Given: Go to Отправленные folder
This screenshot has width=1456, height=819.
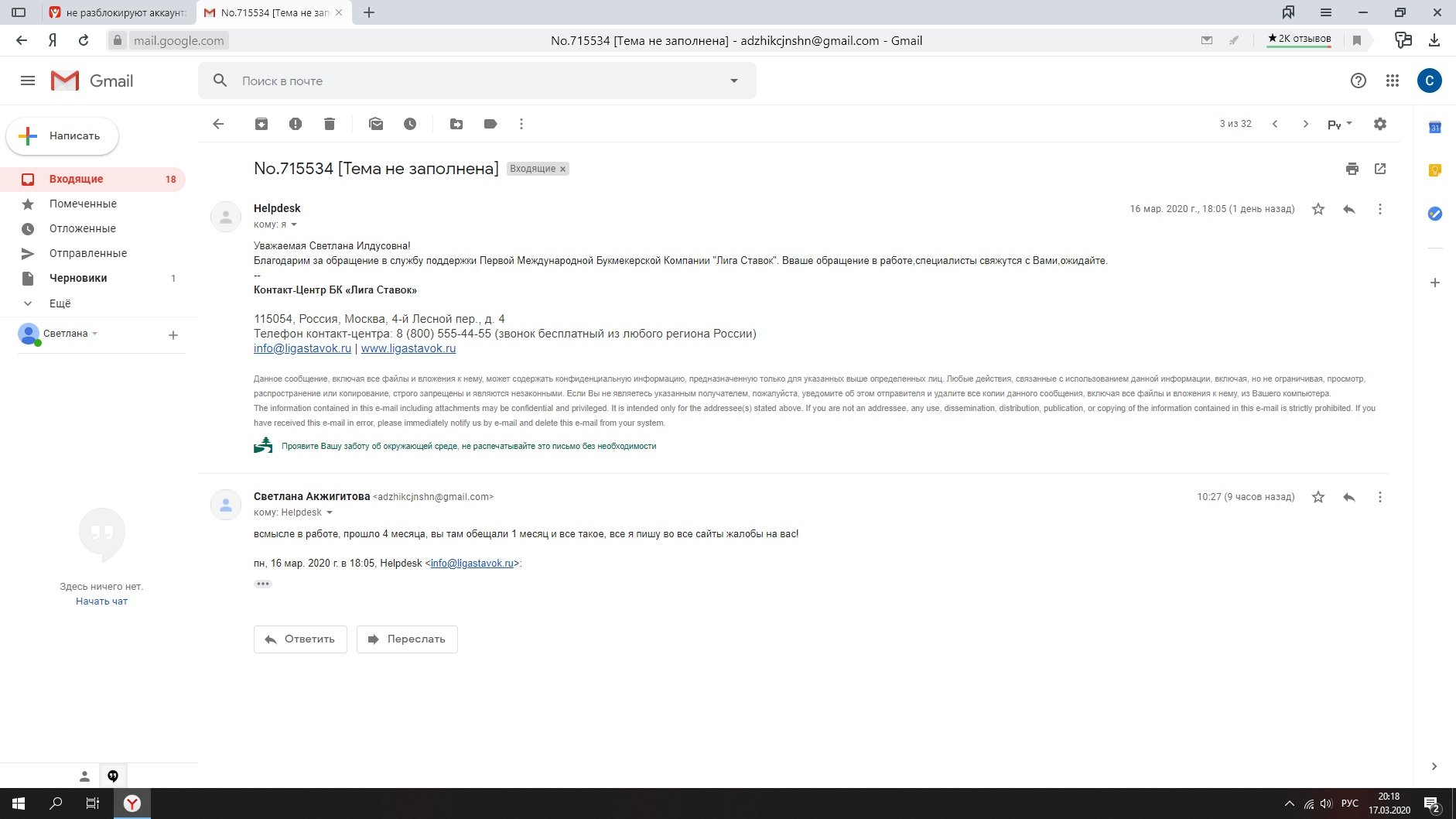Looking at the screenshot, I should pos(87,253).
